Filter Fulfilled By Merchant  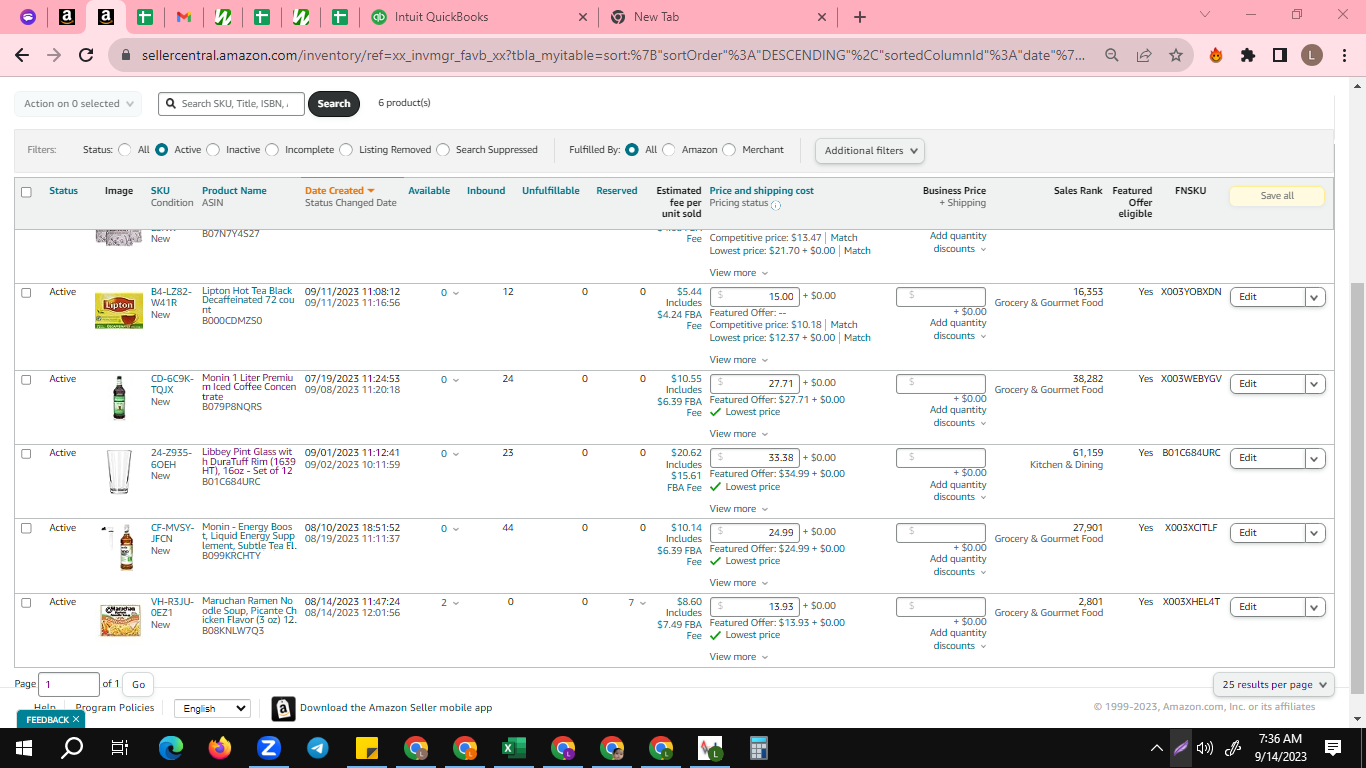tap(730, 150)
